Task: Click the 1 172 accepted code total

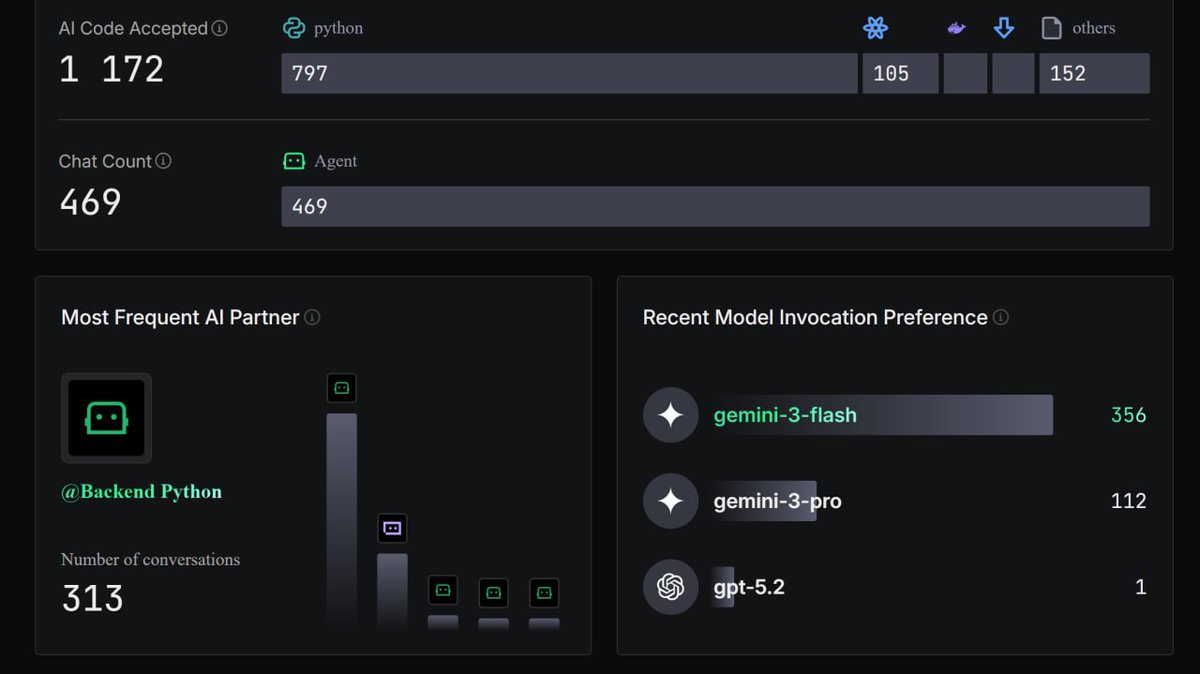Action: (x=111, y=69)
